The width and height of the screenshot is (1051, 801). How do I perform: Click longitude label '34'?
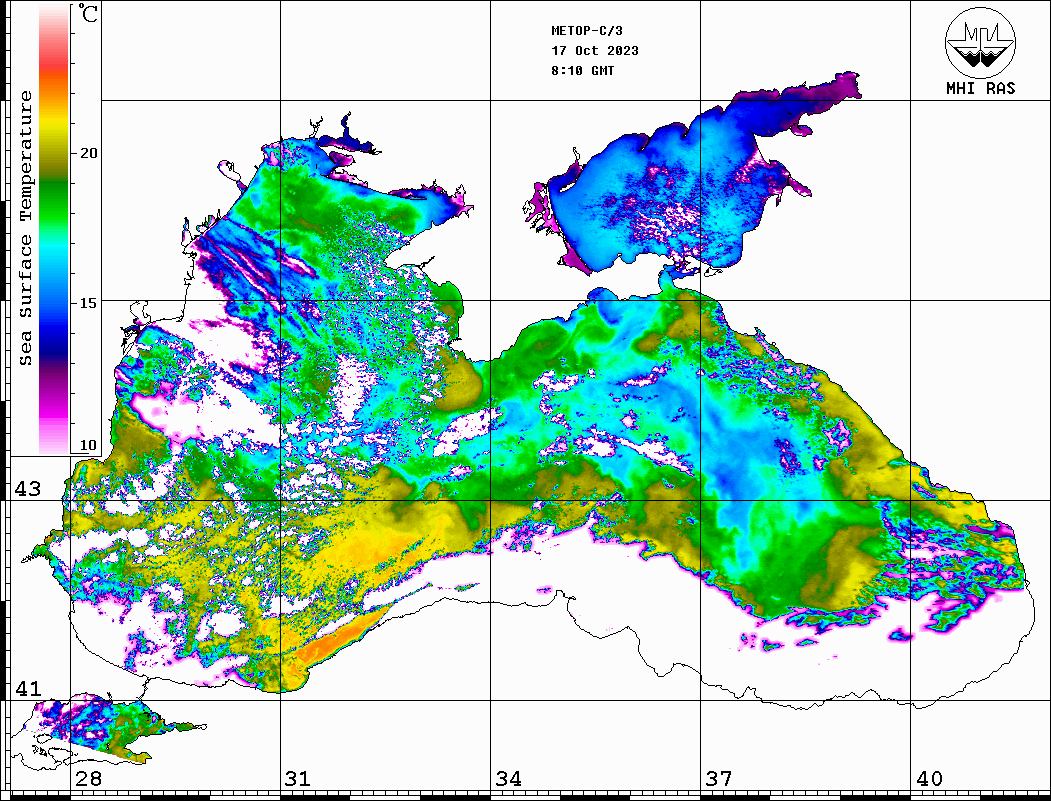[x=509, y=779]
